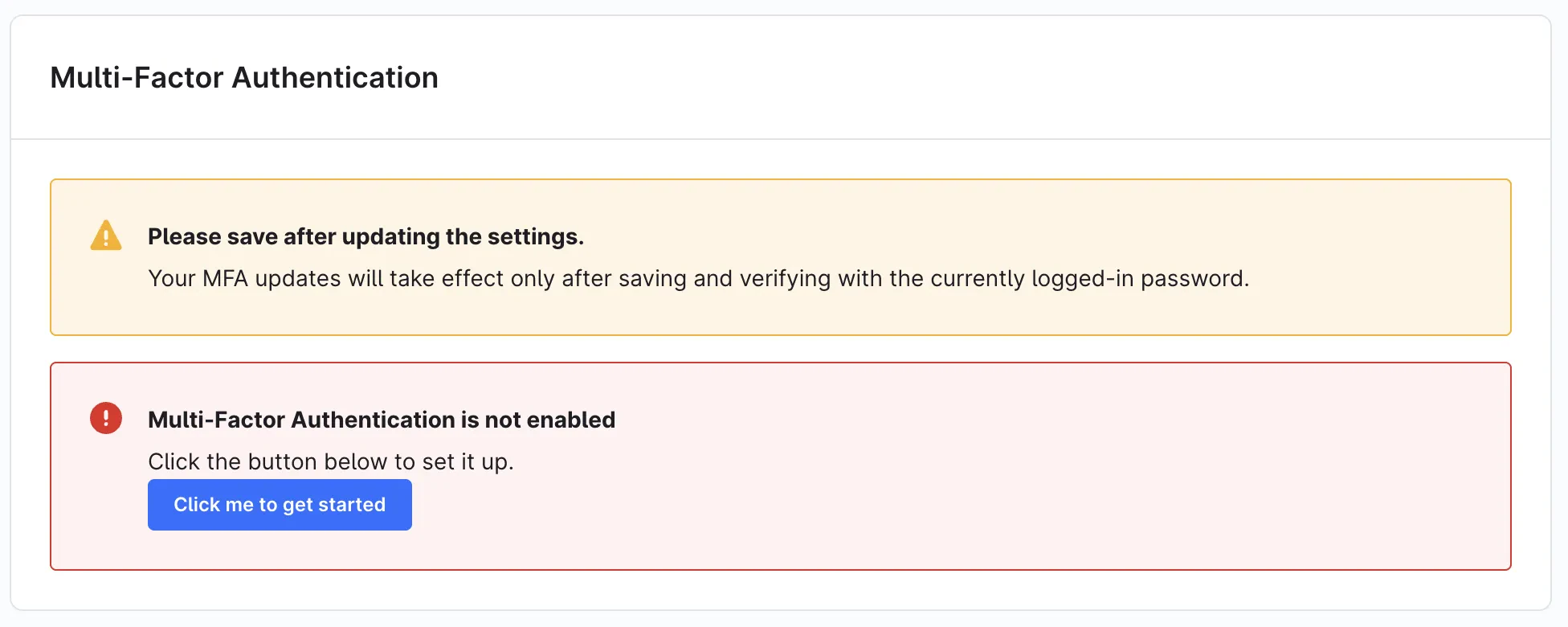Viewport: 1568px width, 627px height.
Task: Select the "Please save after updating" bold title
Action: [365, 236]
